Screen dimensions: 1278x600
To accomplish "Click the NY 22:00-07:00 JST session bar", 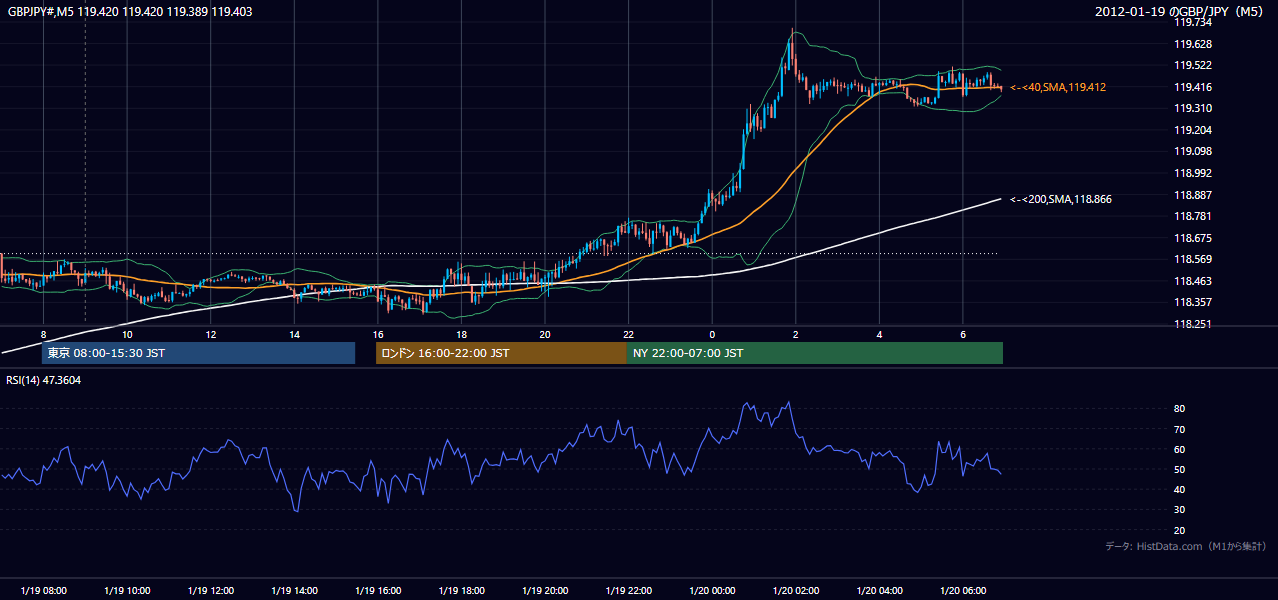I will click(815, 353).
